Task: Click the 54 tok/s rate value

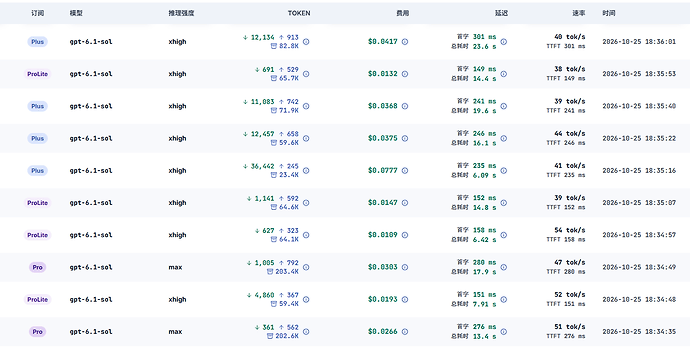Action: 570,230
